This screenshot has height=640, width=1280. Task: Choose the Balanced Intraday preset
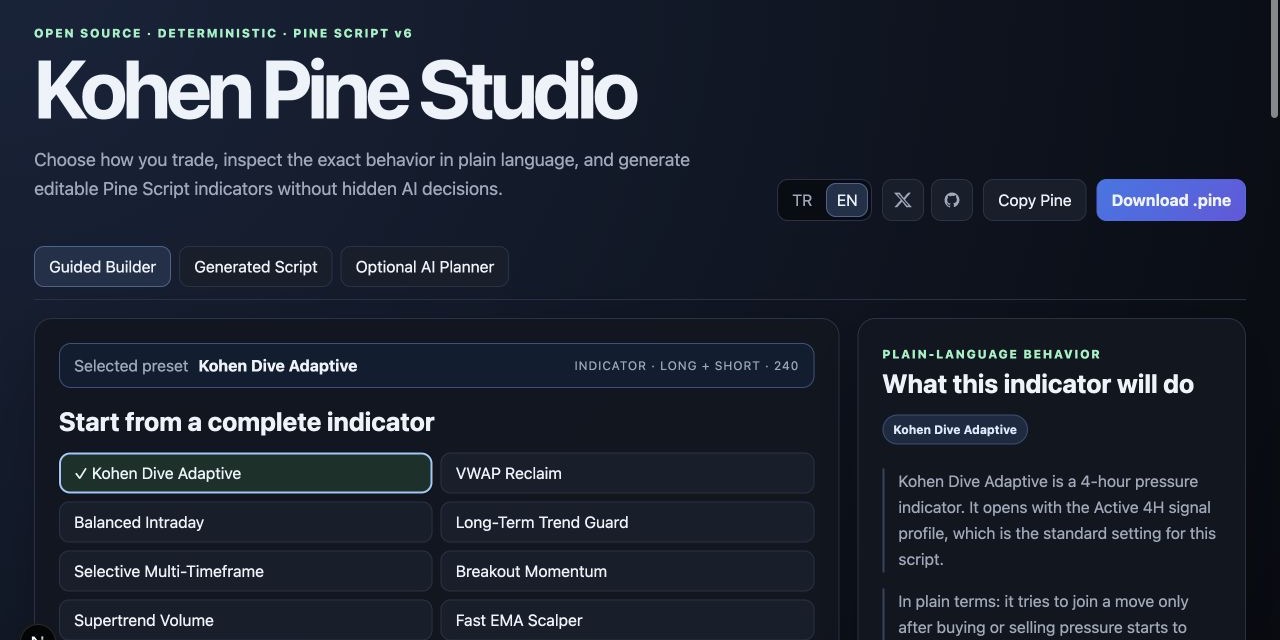tap(246, 522)
